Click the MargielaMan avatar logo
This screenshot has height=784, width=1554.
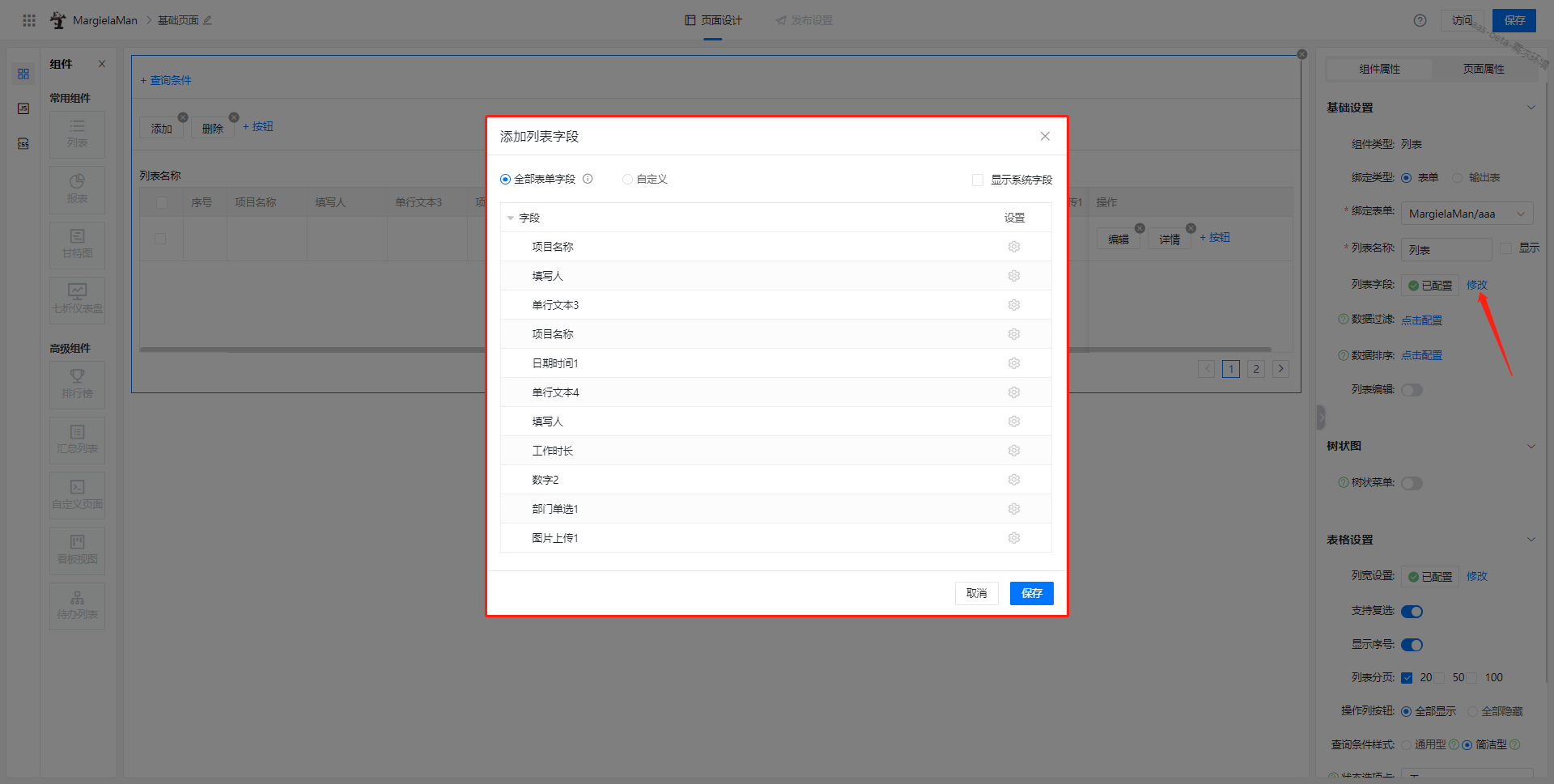pos(58,20)
